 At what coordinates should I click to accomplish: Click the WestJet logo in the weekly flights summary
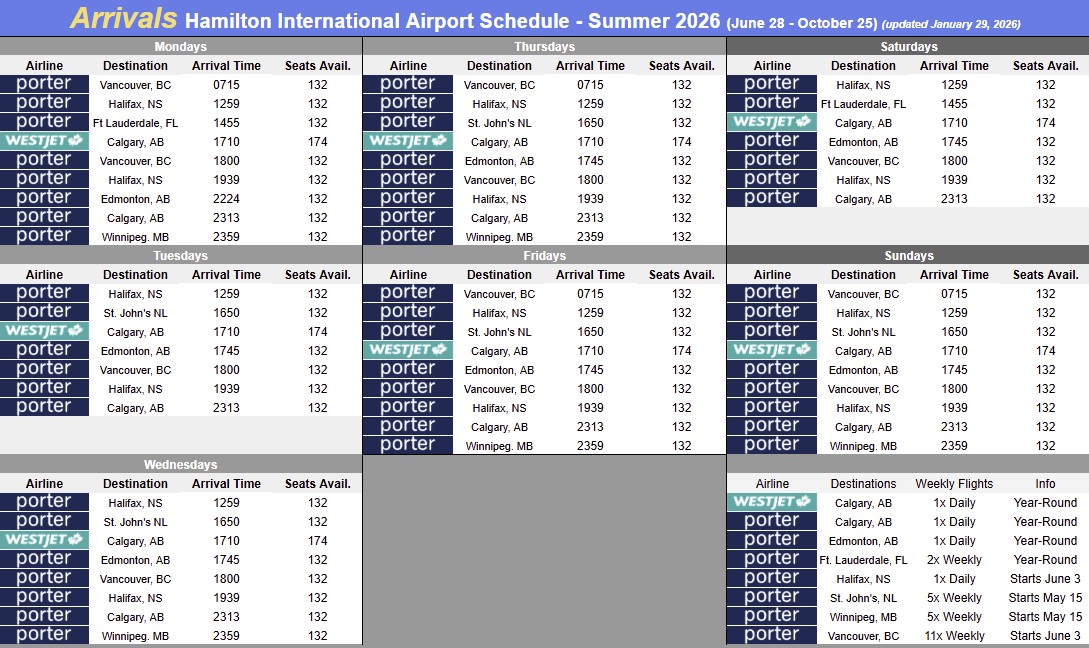(771, 502)
